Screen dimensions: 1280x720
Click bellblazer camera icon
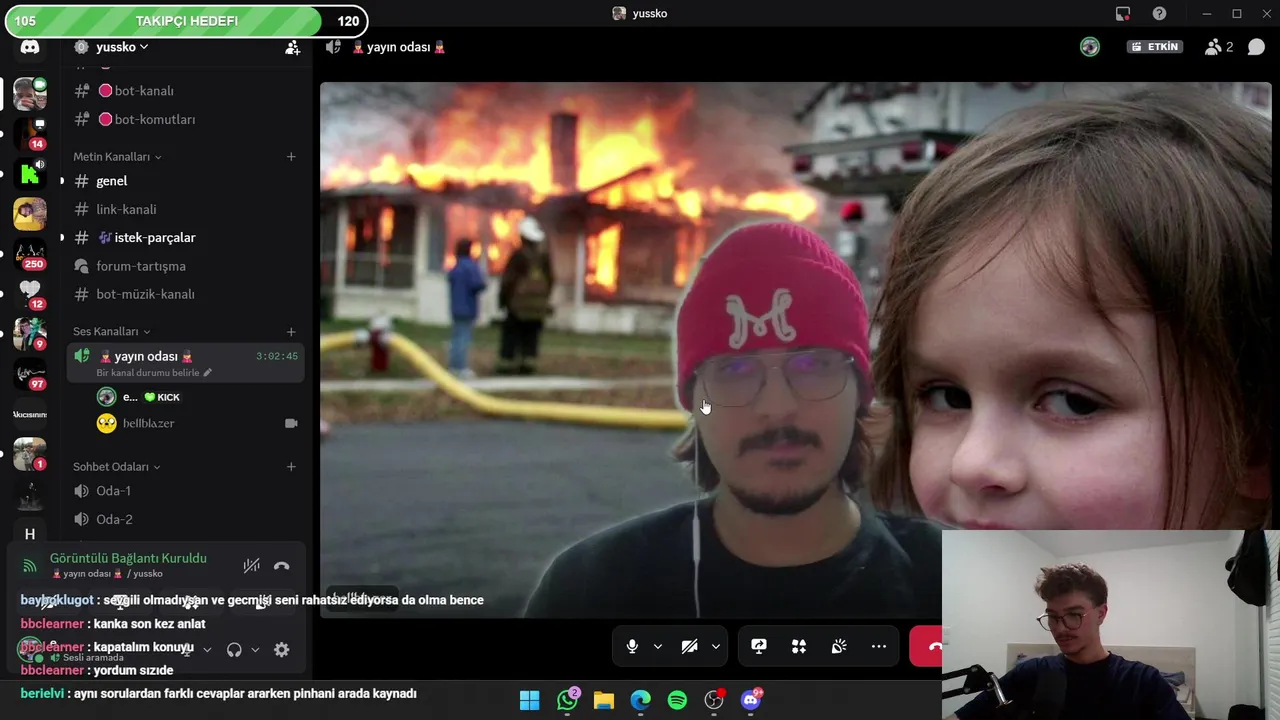pyautogui.click(x=291, y=423)
